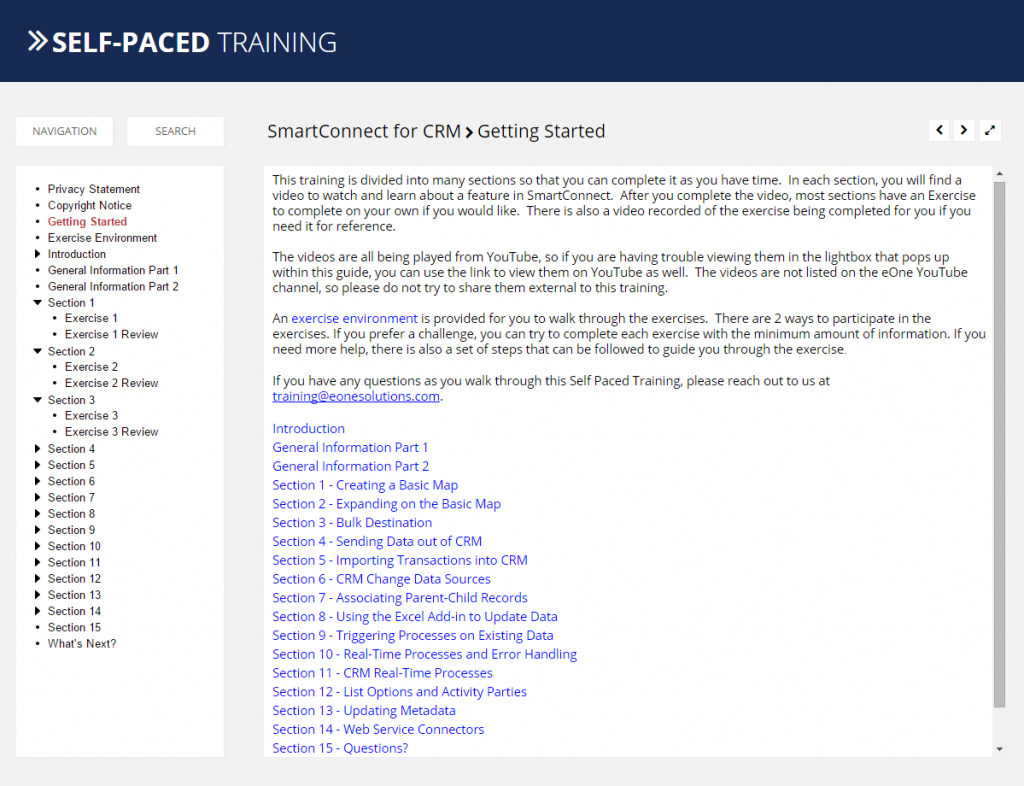Click the training@eonesolutions.com email link
This screenshot has width=1024, height=786.
click(x=356, y=396)
